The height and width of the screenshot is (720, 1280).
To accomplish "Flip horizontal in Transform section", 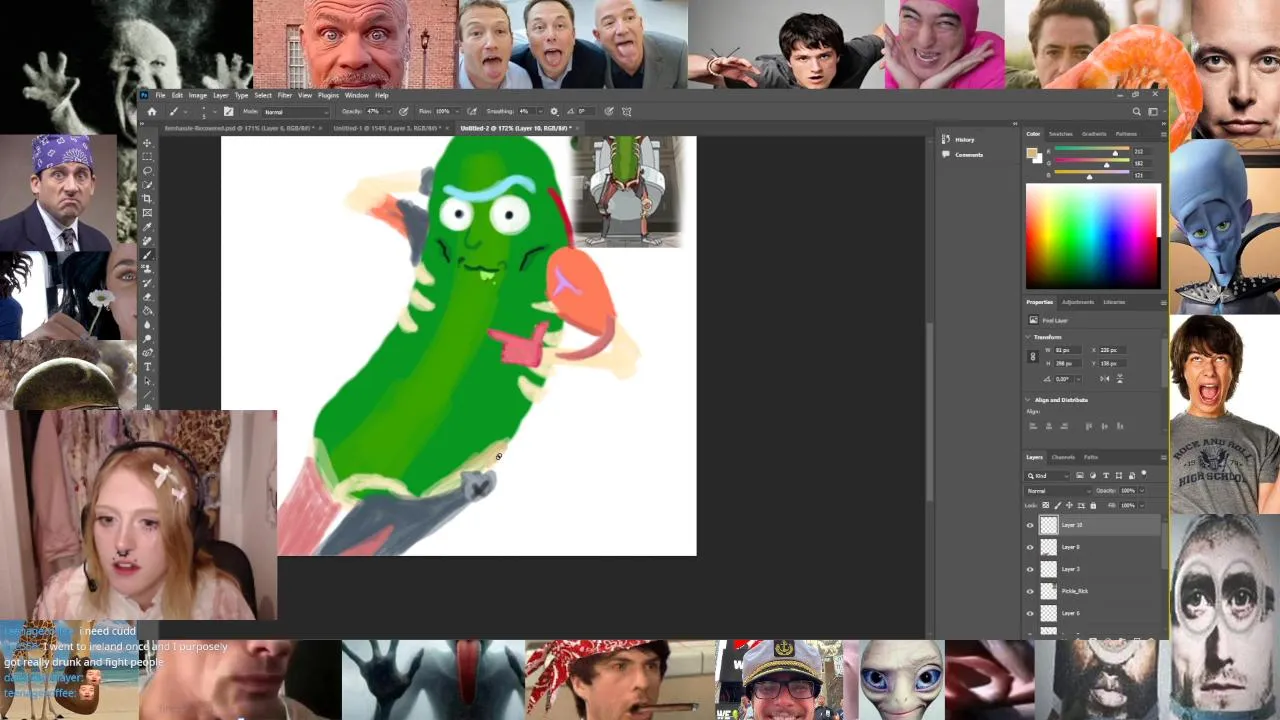I will tap(1105, 379).
